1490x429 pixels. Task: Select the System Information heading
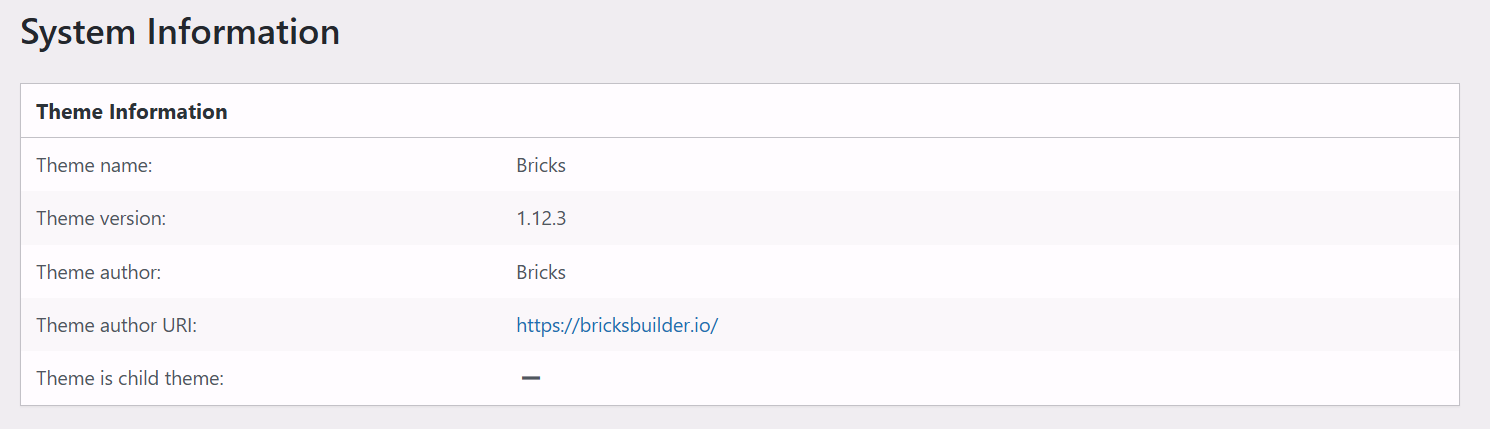[180, 32]
